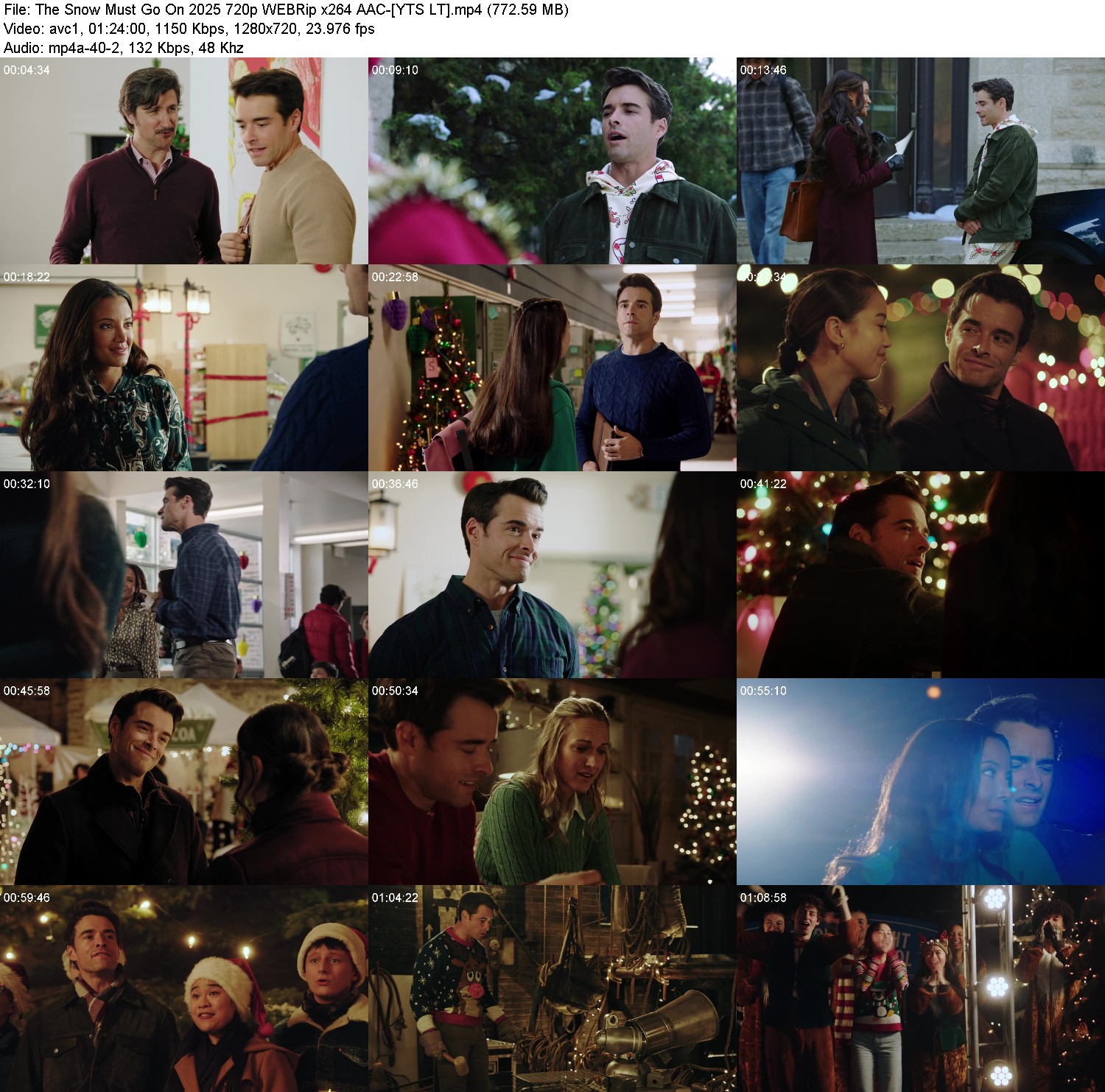
Task: Click the thumbnail at 00:55:10
Action: click(921, 781)
